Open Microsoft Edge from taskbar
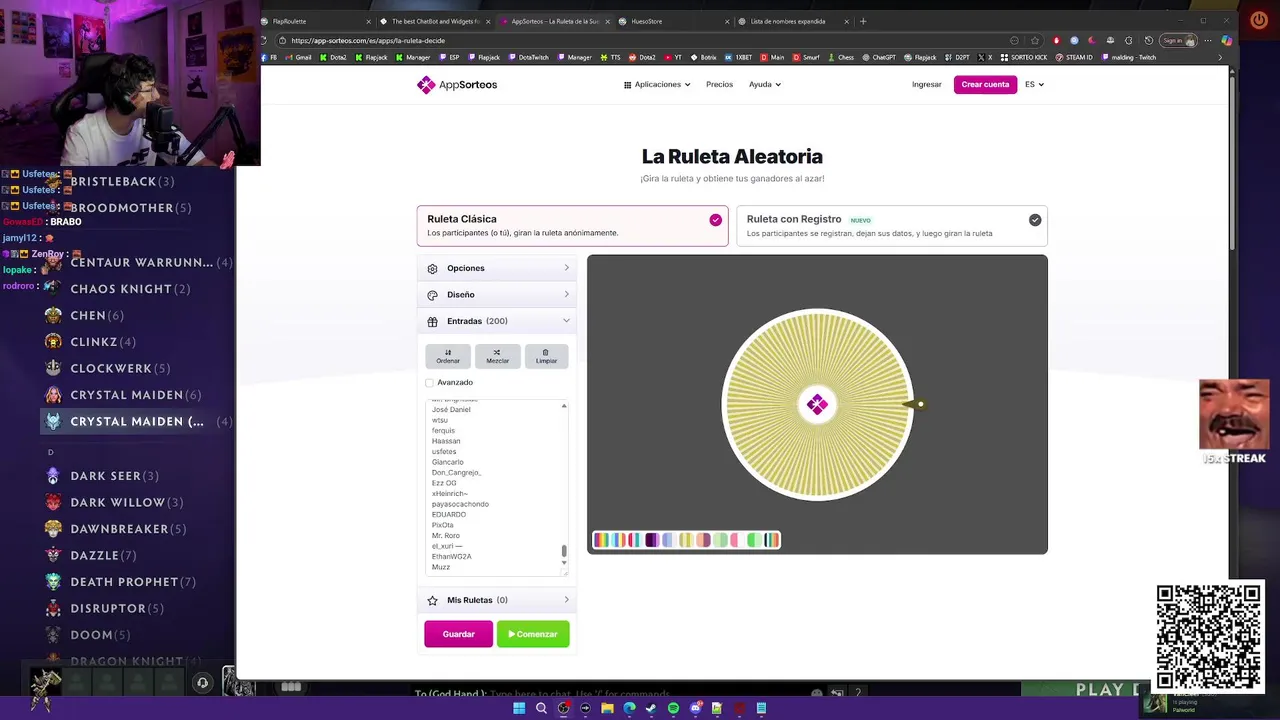Viewport: 1280px width, 720px height. pyautogui.click(x=629, y=708)
